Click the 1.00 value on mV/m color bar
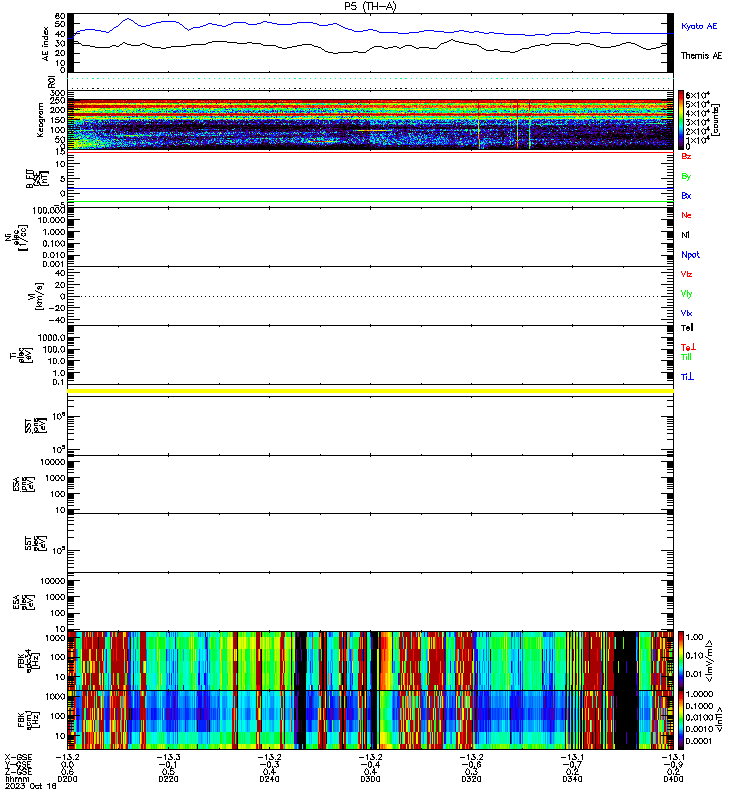Image resolution: width=750 pixels, height=800 pixels. click(x=694, y=637)
